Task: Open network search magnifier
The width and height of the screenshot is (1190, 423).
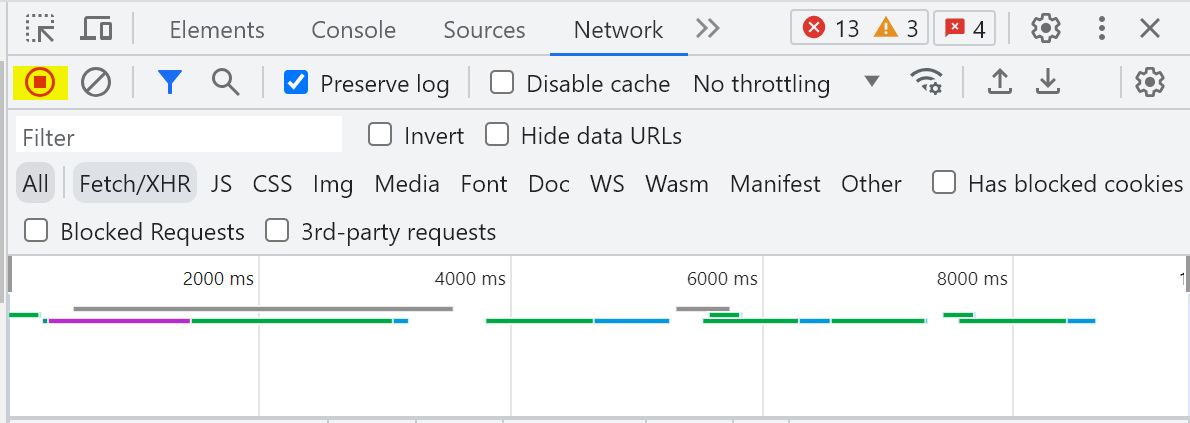Action: tap(225, 81)
